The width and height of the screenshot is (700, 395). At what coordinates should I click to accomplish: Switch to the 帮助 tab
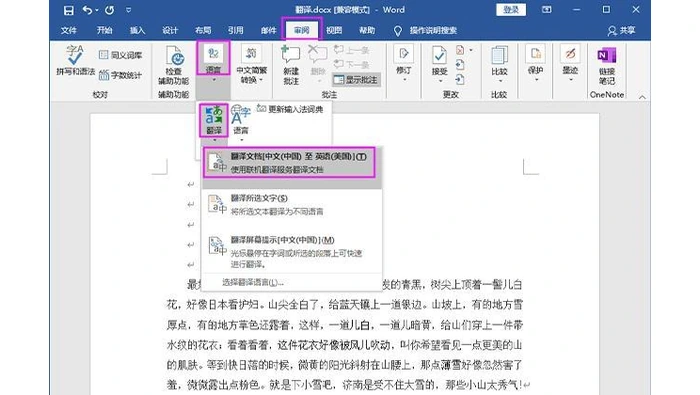click(367, 30)
